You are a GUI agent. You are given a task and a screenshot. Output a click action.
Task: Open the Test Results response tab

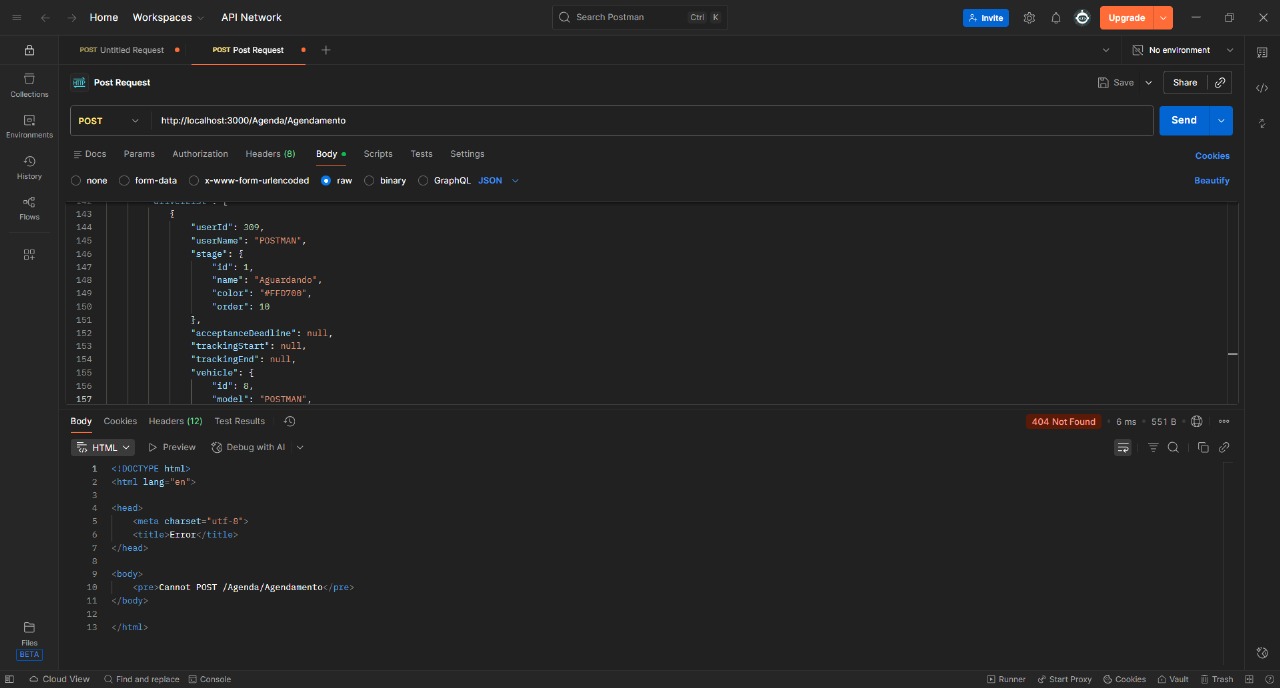tap(239, 421)
